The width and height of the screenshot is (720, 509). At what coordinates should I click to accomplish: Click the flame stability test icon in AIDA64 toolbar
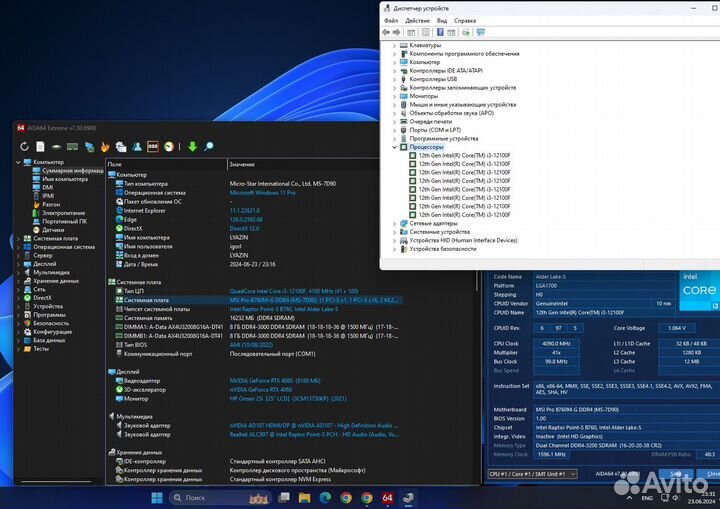coord(105,147)
